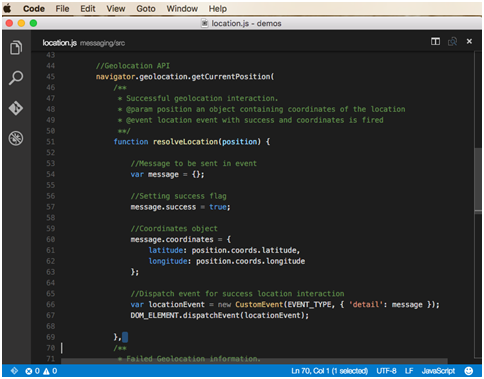Open the Explorer view in the sidebar
484x379 pixels.
click(x=16, y=47)
